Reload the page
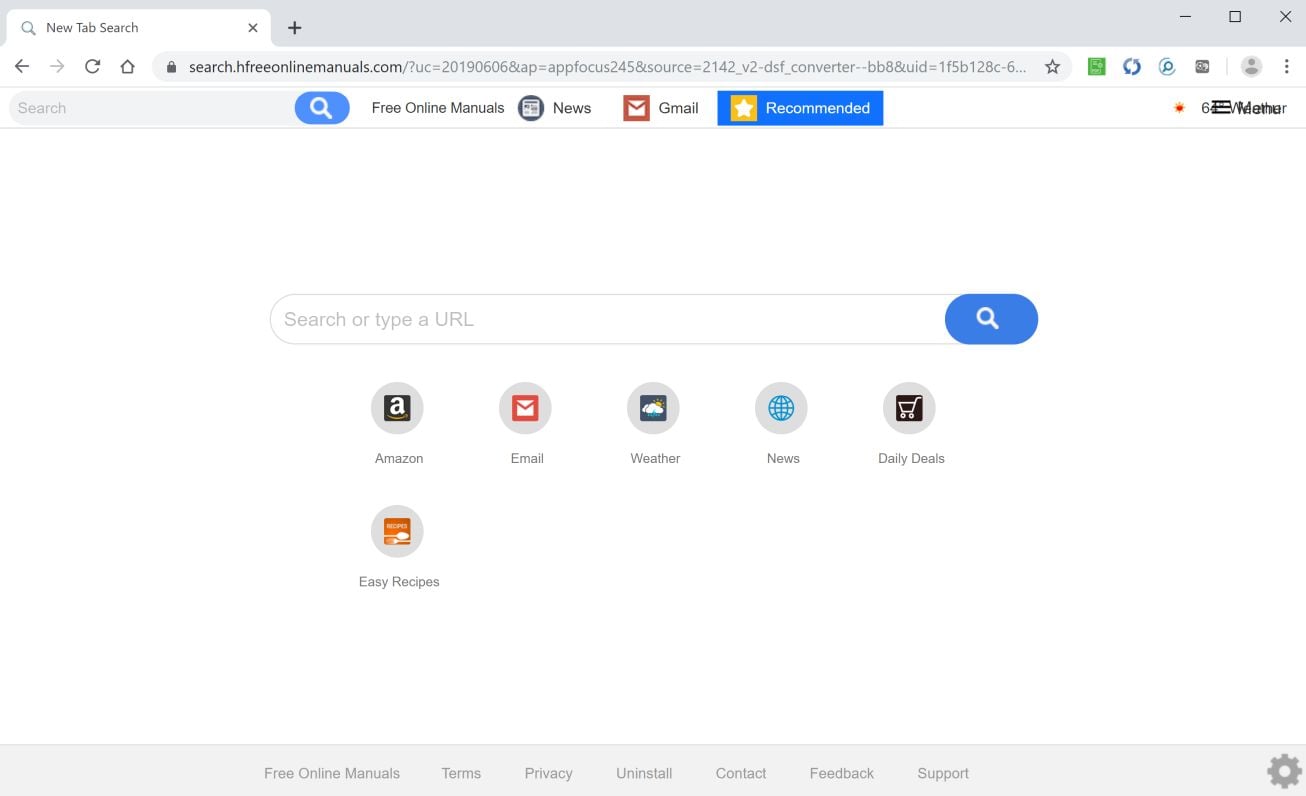The height and width of the screenshot is (796, 1306). click(92, 67)
